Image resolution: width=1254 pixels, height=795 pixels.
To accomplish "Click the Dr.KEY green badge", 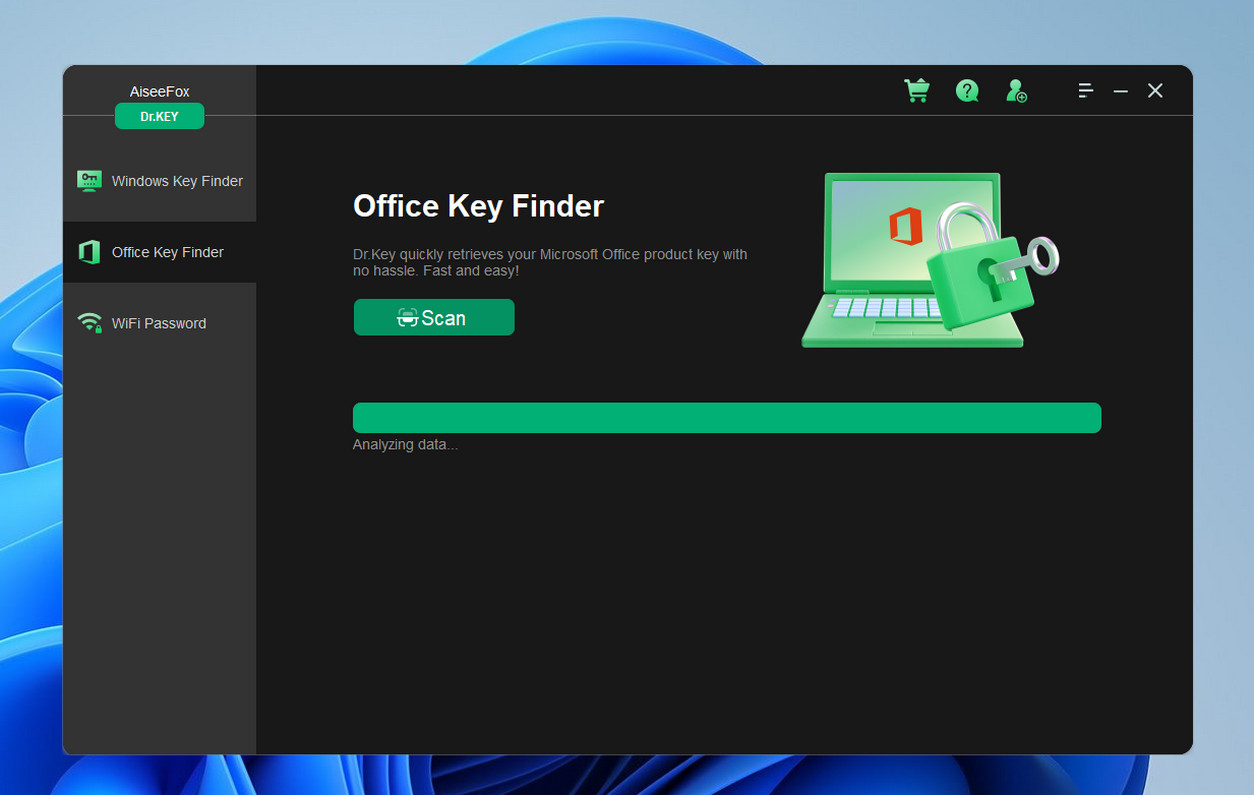I will [159, 116].
